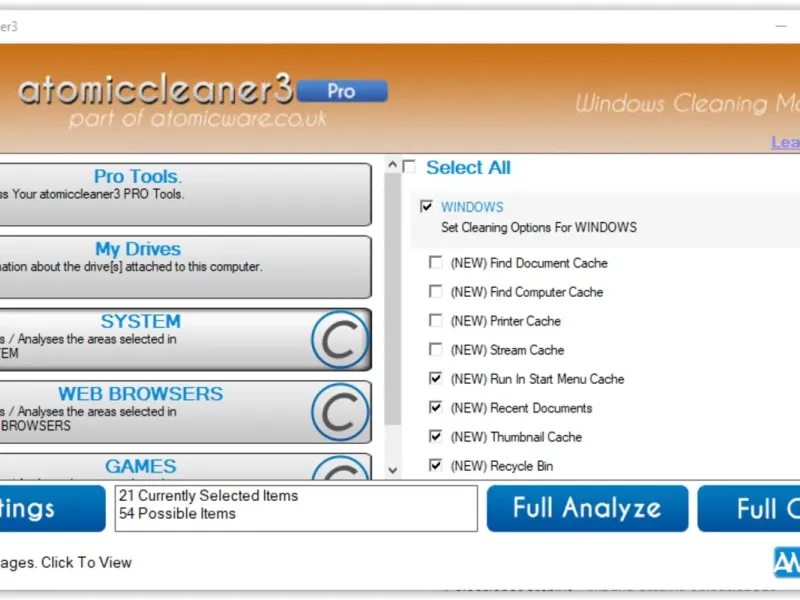Uncheck the Thumbnail Cache option
The image size is (800, 600).
[435, 437]
